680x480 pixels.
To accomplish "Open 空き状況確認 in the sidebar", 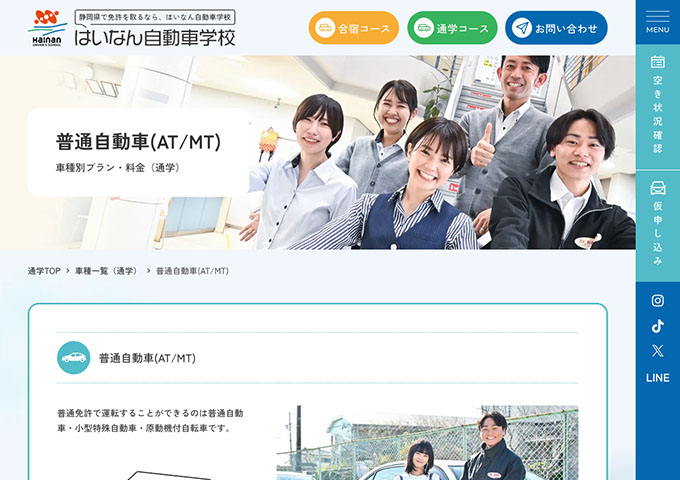I will click(x=657, y=107).
